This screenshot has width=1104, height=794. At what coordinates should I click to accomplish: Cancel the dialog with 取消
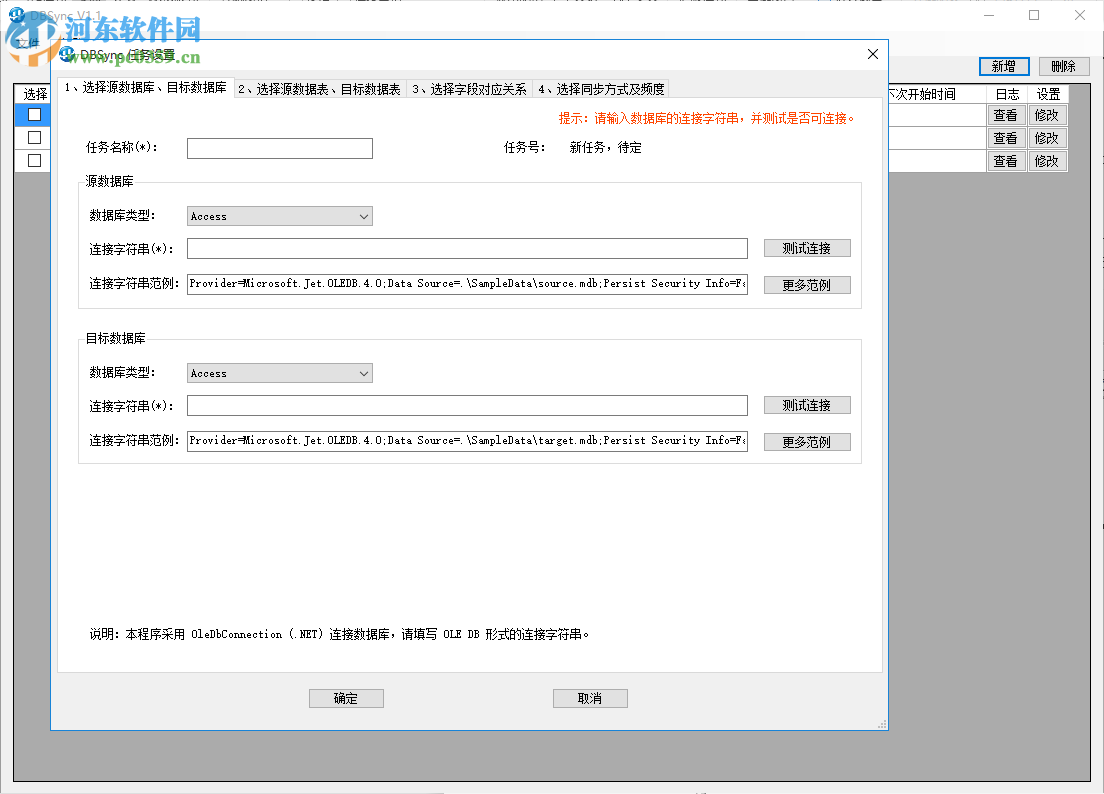coord(590,698)
